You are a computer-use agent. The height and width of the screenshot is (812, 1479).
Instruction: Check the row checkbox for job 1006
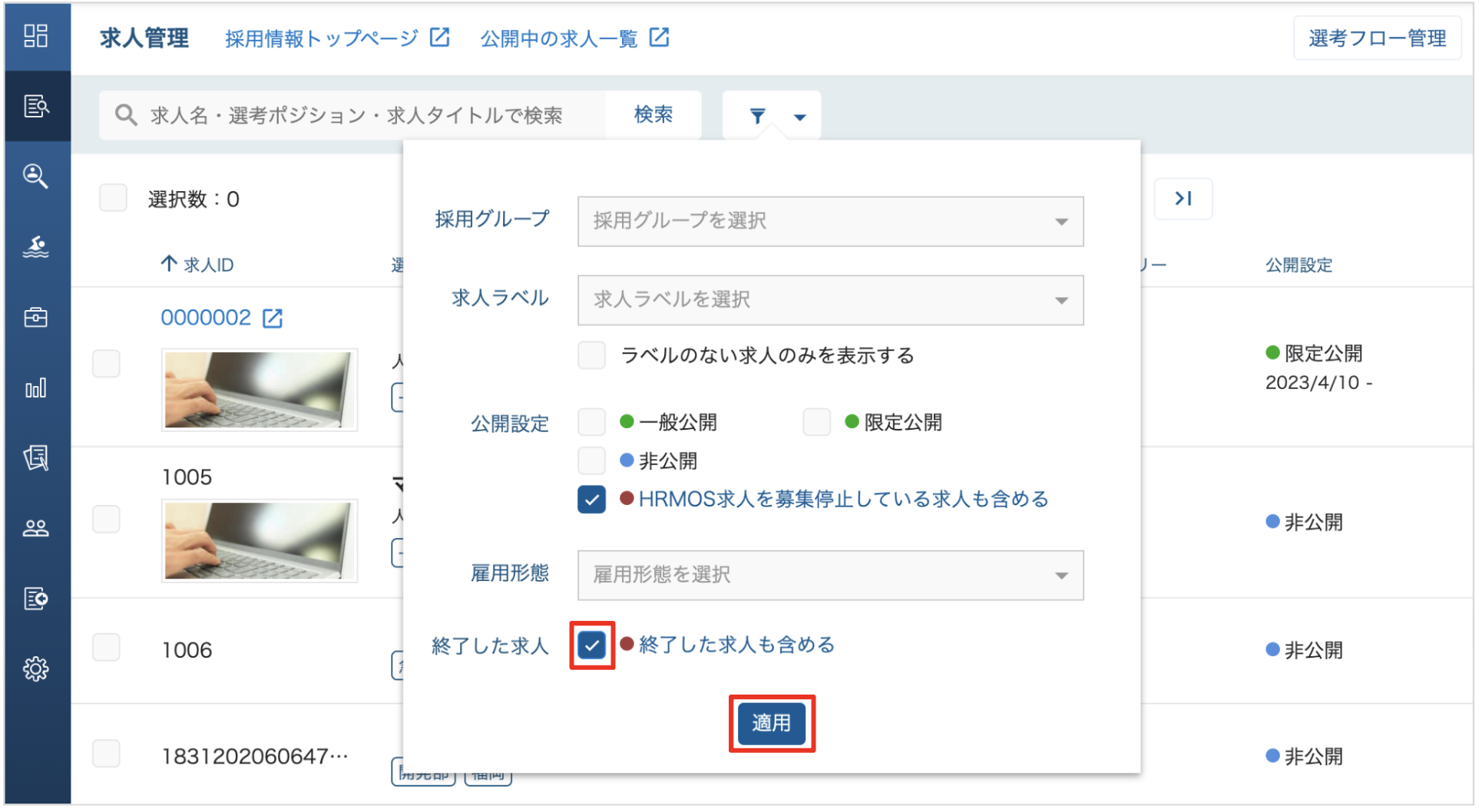[107, 649]
